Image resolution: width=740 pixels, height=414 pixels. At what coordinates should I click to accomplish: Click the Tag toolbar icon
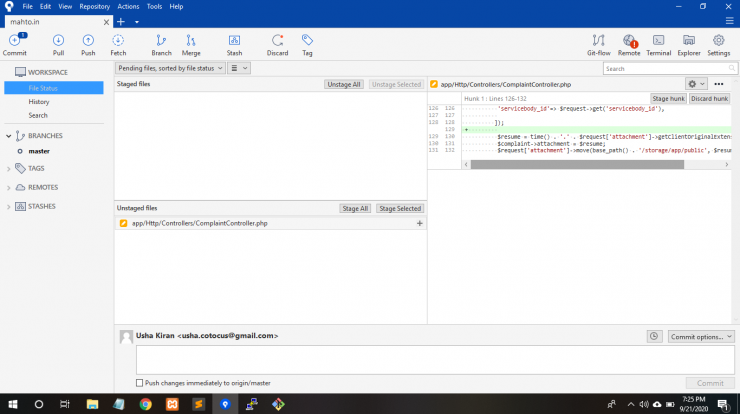pyautogui.click(x=307, y=45)
